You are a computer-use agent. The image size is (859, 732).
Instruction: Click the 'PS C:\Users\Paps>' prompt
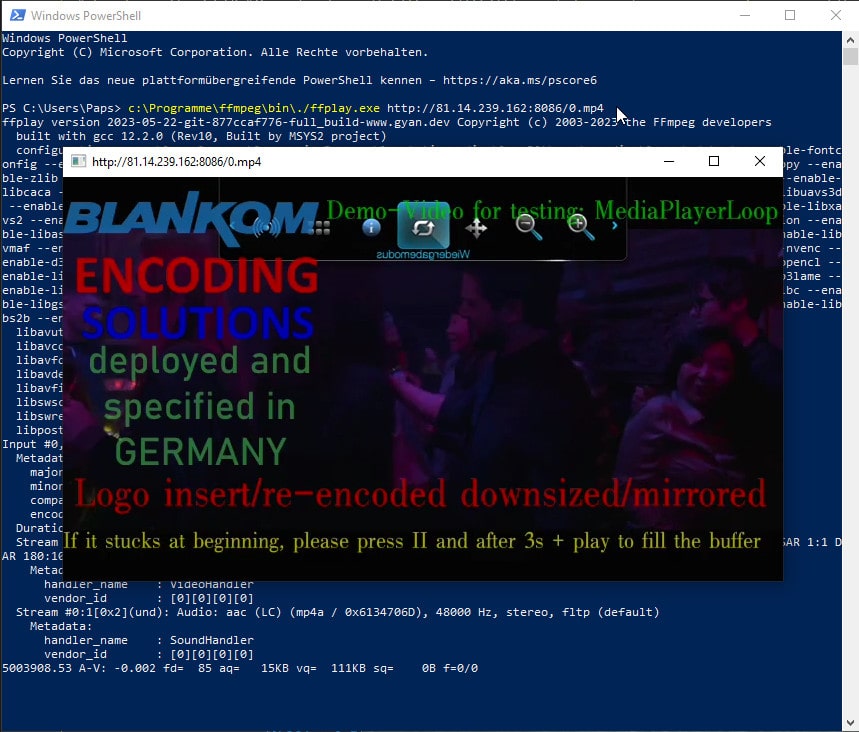point(61,108)
